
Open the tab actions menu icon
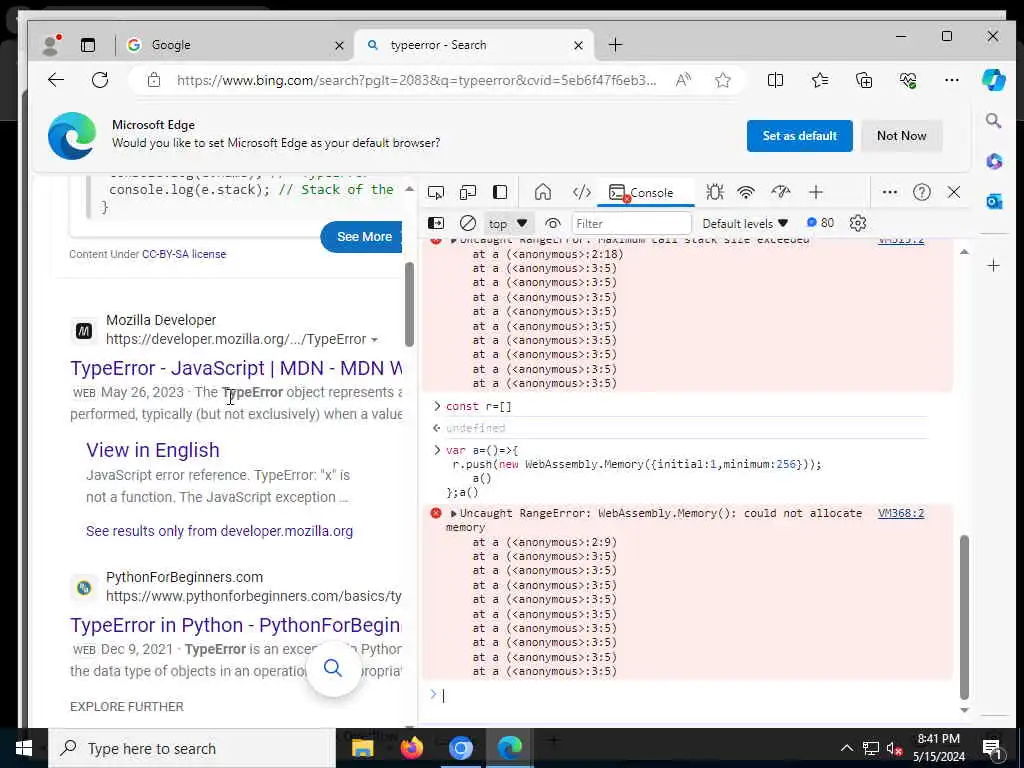pos(88,44)
